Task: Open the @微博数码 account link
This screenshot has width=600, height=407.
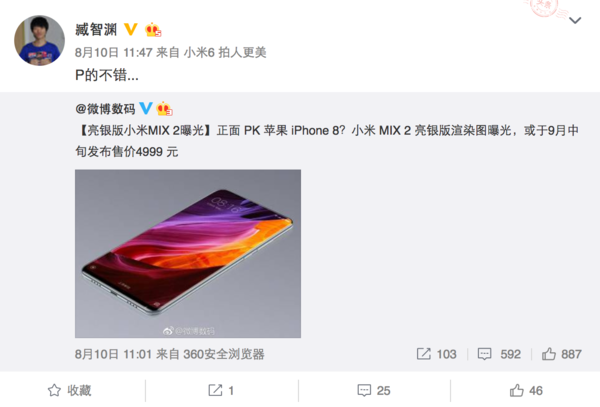Action: [105, 109]
